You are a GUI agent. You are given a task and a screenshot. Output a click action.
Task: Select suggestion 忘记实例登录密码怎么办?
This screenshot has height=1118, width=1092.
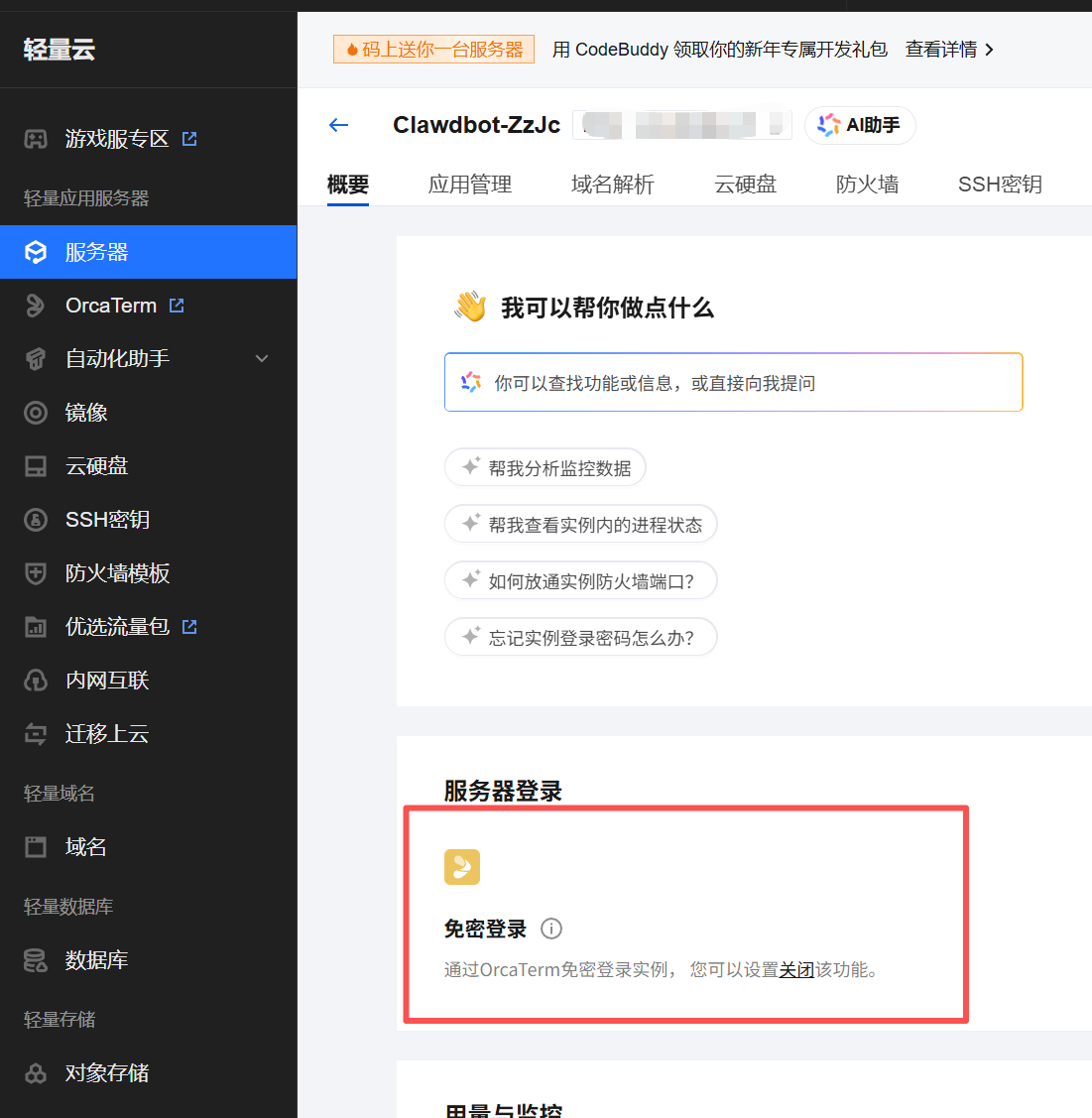tap(581, 637)
